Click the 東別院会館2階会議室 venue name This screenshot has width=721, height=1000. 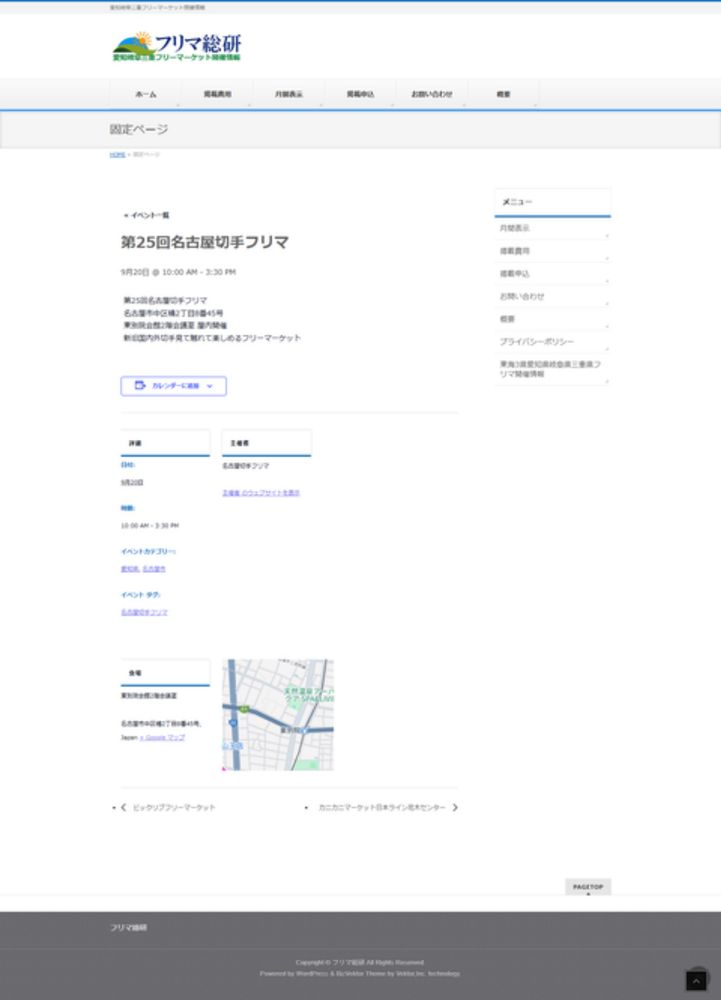[149, 695]
